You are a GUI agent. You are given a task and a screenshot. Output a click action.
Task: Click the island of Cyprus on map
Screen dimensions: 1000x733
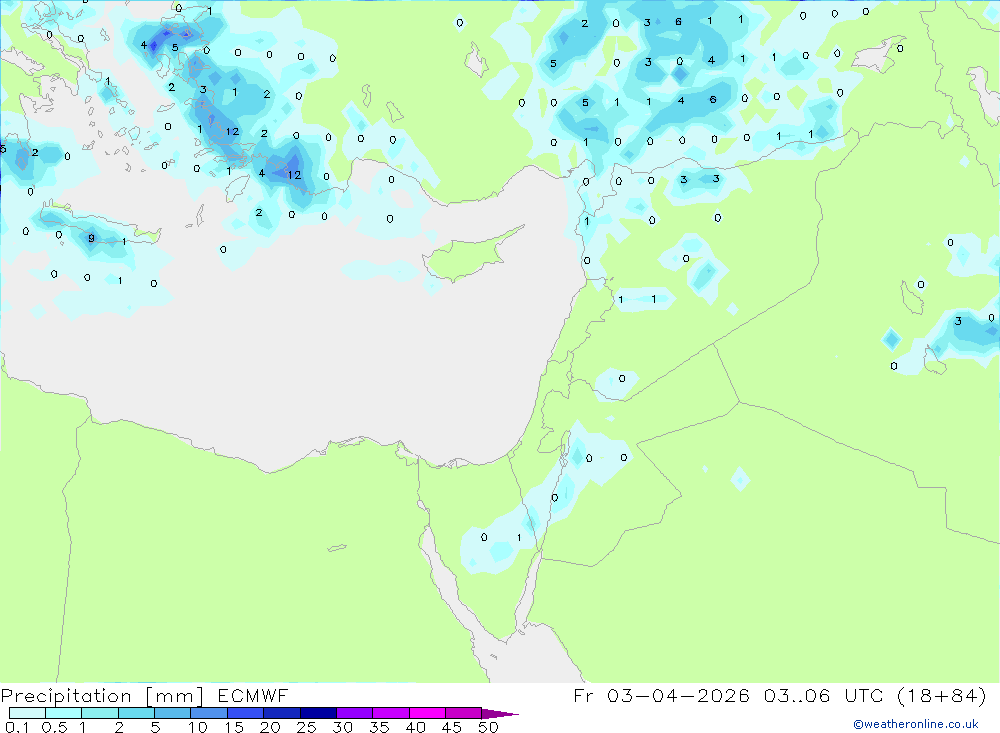469,256
